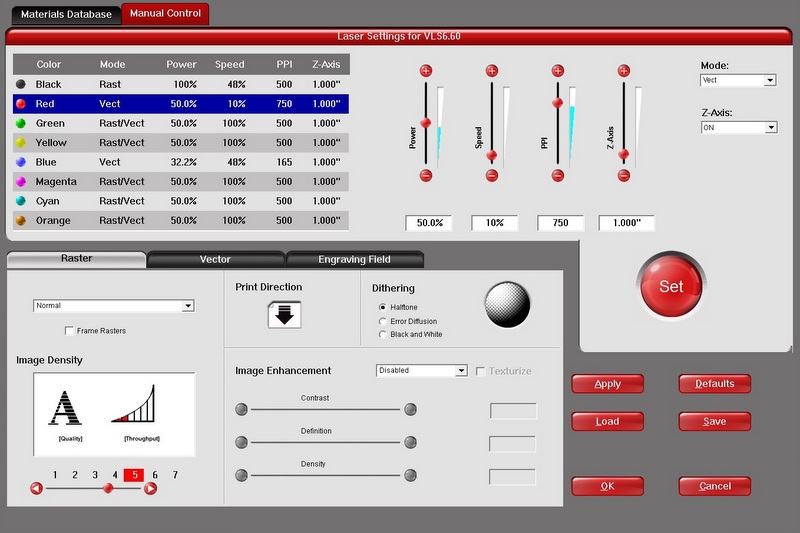The height and width of the screenshot is (533, 800).
Task: Click the Speed value field 10%
Action: (x=494, y=223)
